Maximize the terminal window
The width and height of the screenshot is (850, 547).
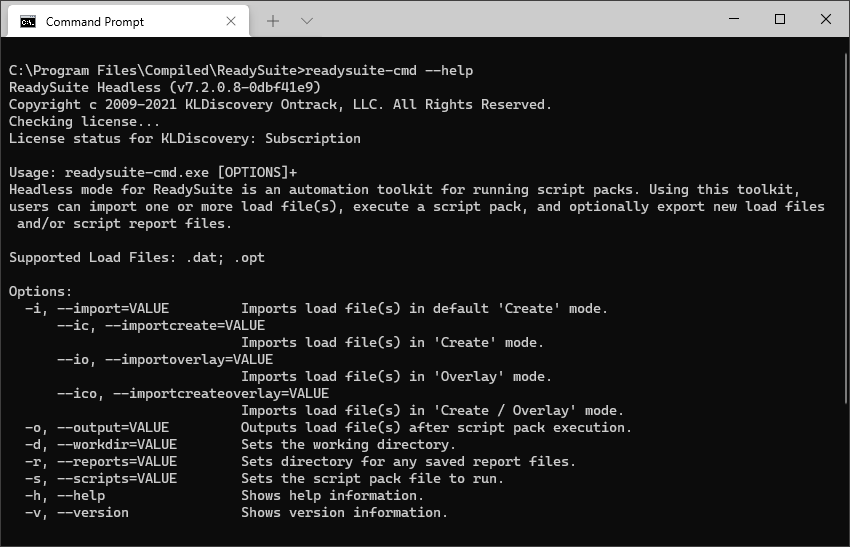pos(780,19)
